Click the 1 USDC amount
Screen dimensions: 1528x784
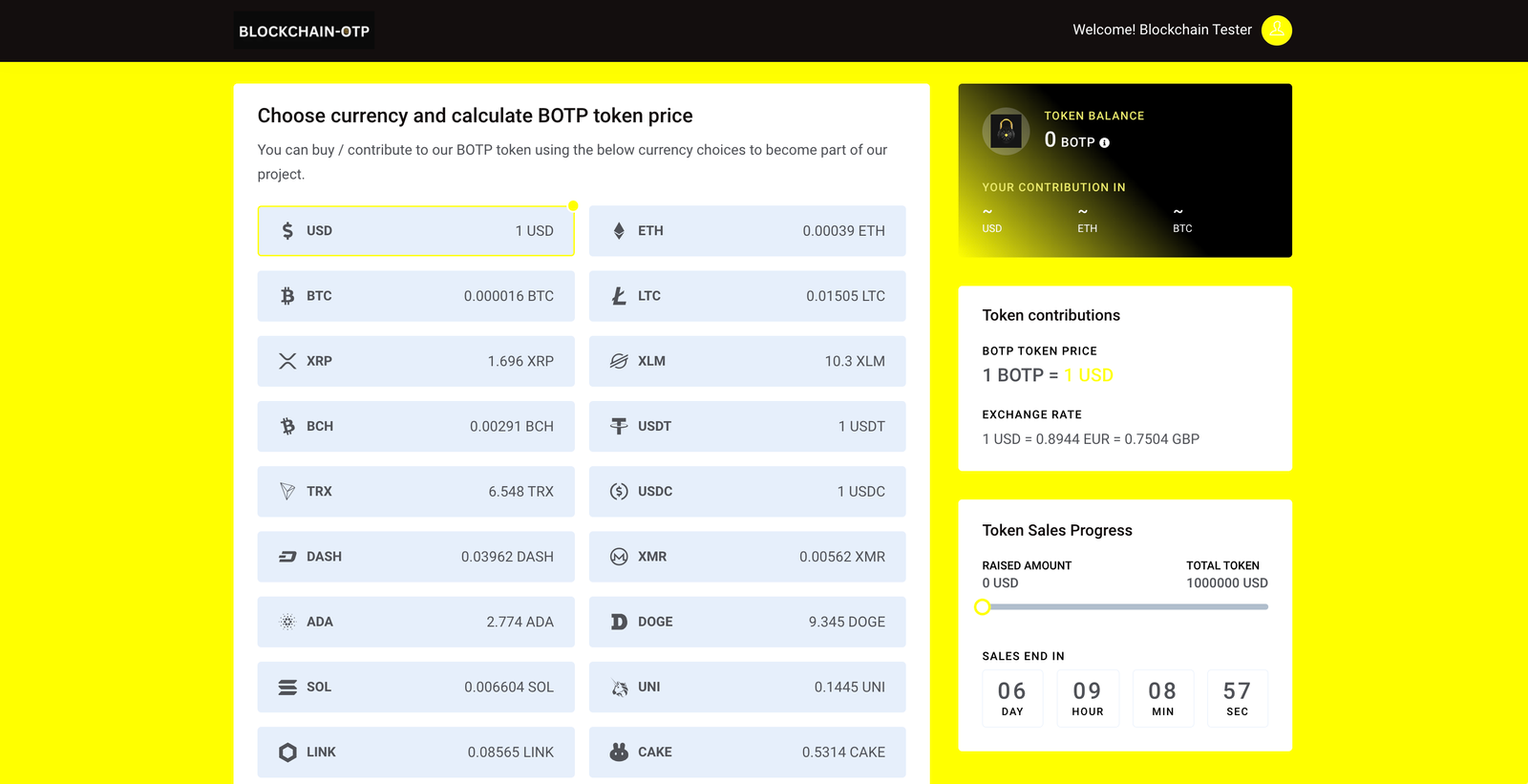click(x=861, y=492)
